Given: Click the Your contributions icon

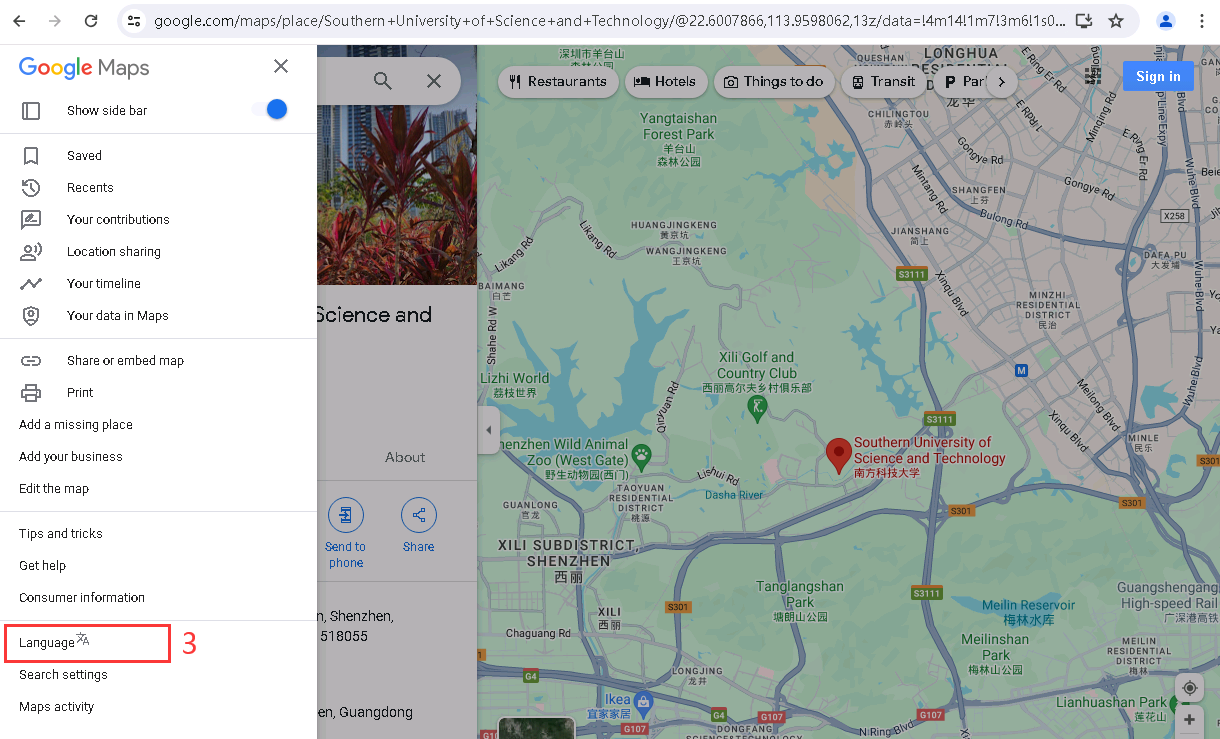Looking at the screenshot, I should [31, 220].
